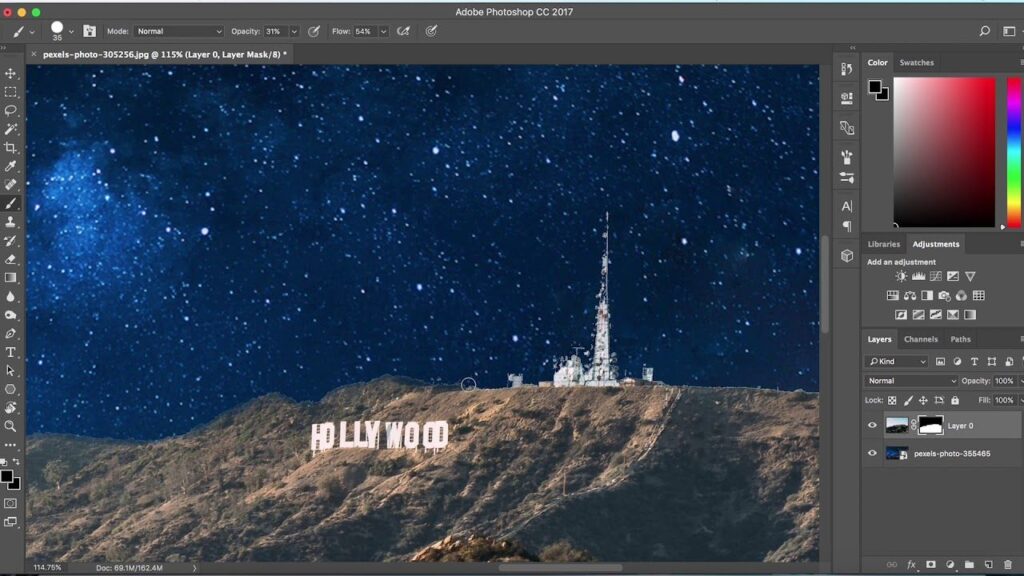Hide the pexels-photo-355465 layer
1024x576 pixels.
[873, 453]
